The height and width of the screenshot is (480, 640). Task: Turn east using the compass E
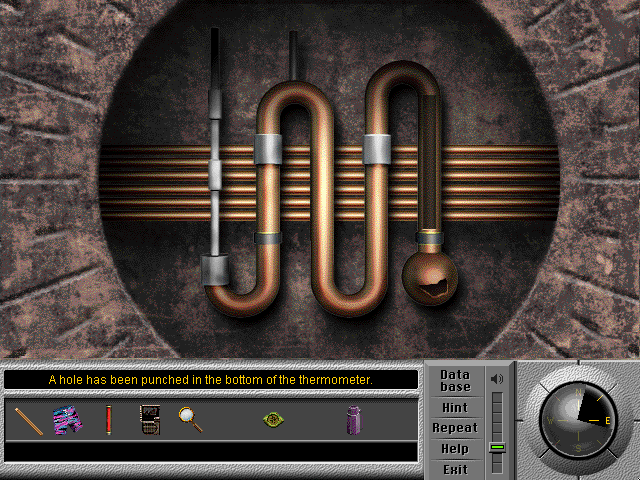[606, 421]
